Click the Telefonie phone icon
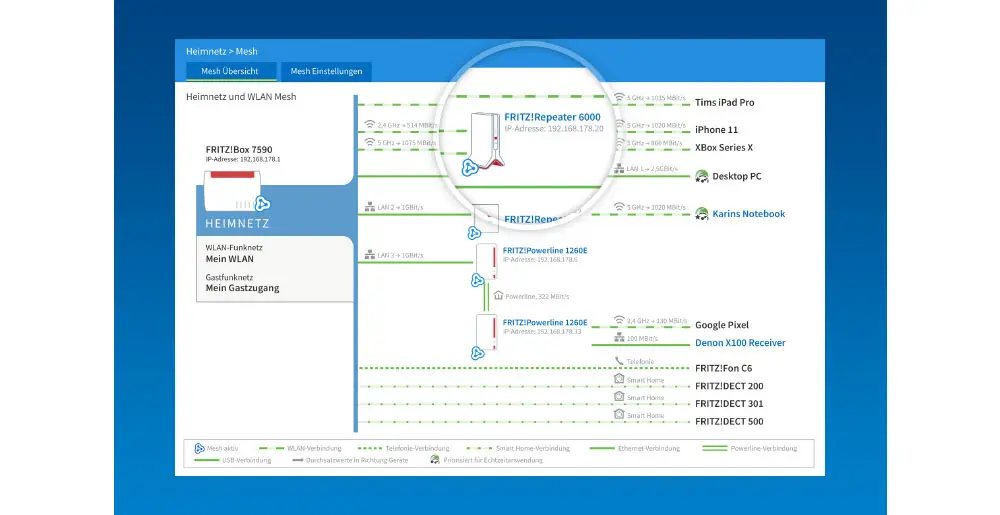 coord(619,361)
